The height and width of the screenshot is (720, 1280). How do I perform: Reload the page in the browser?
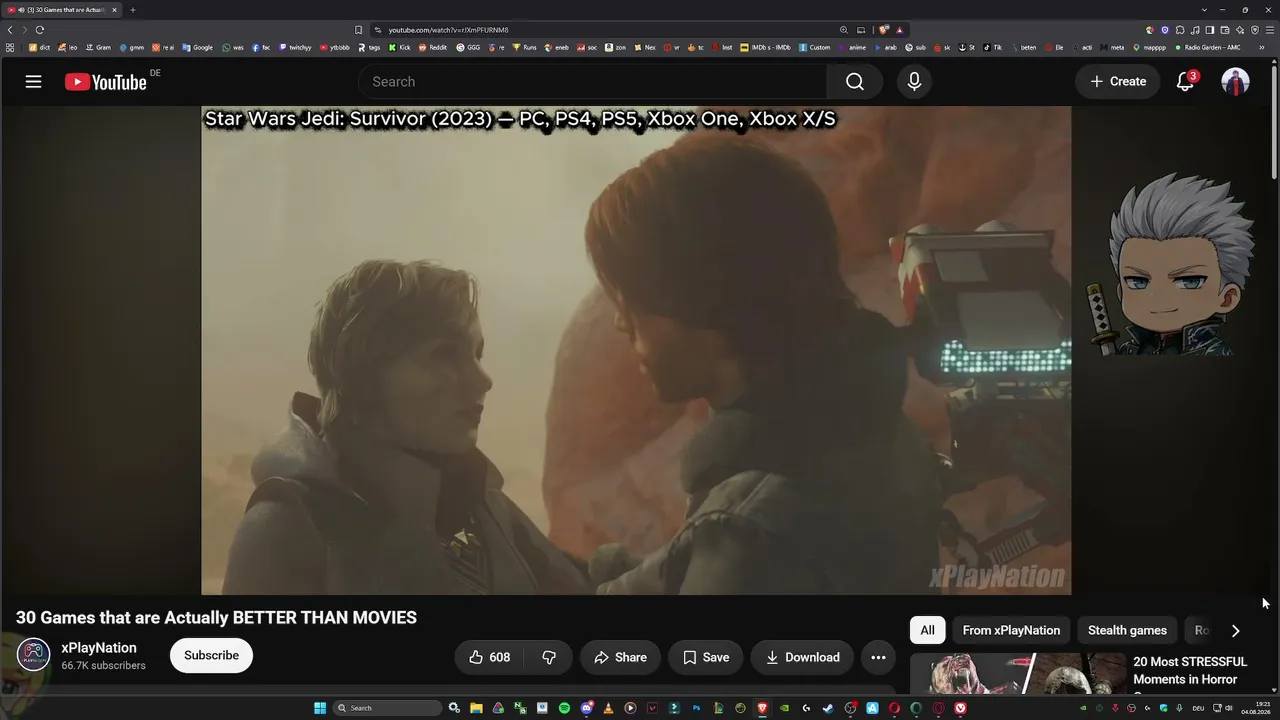click(40, 30)
